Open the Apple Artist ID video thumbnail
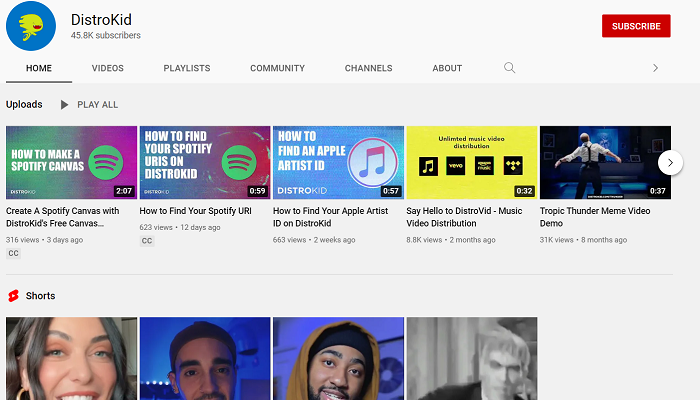Viewport: 700px width, 400px height. click(338, 162)
